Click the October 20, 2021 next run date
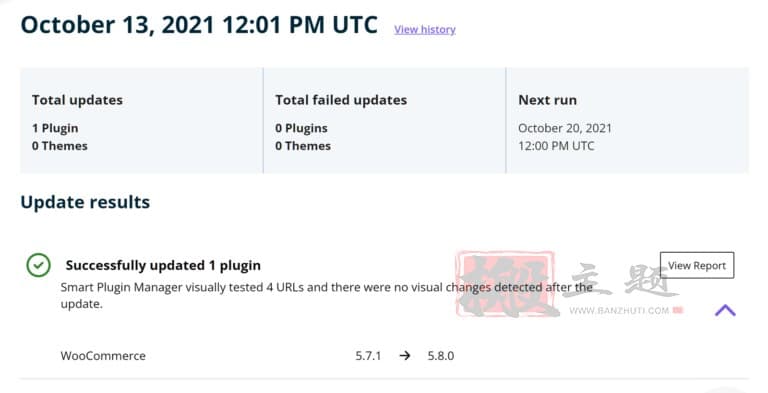Image resolution: width=768 pixels, height=393 pixels. 565,128
